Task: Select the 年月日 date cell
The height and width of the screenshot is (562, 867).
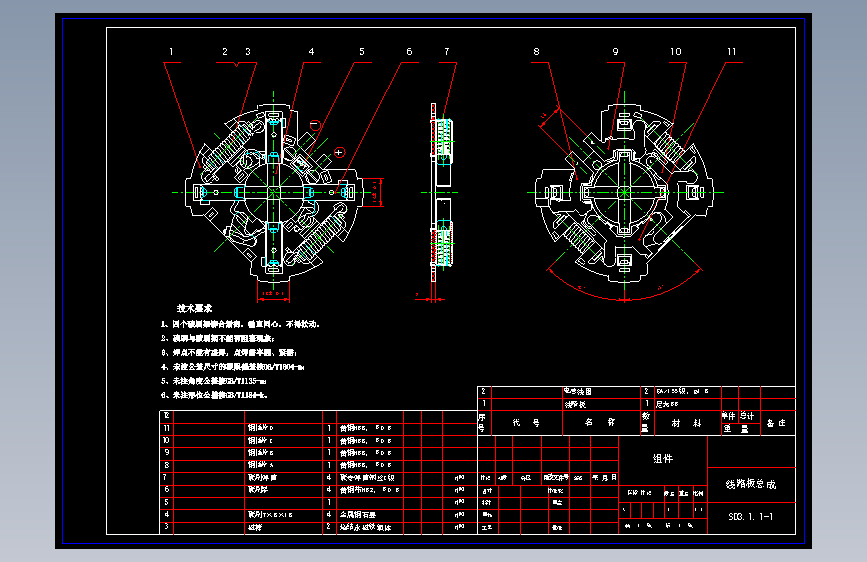Action: tap(604, 477)
